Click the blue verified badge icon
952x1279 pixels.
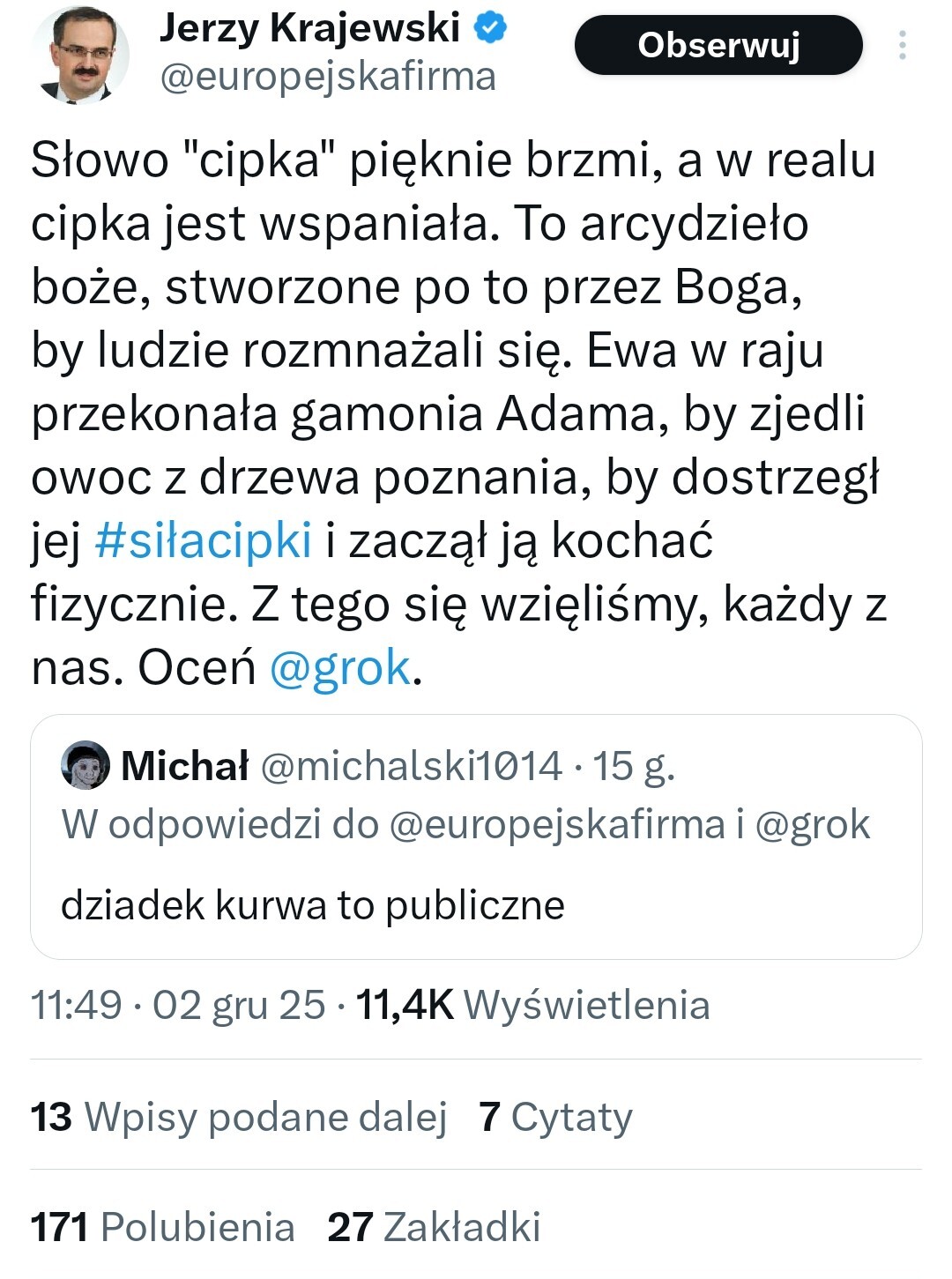491,29
